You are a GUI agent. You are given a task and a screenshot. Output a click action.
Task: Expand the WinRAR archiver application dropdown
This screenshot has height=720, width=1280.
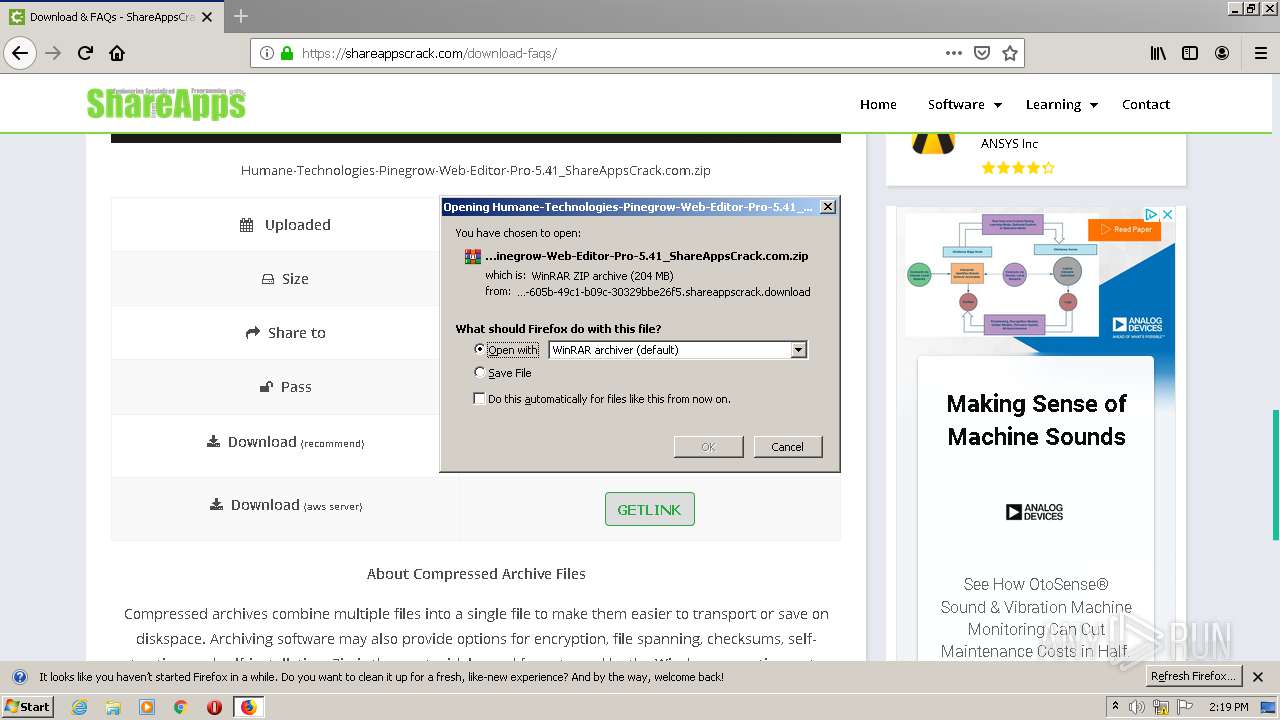click(x=798, y=350)
